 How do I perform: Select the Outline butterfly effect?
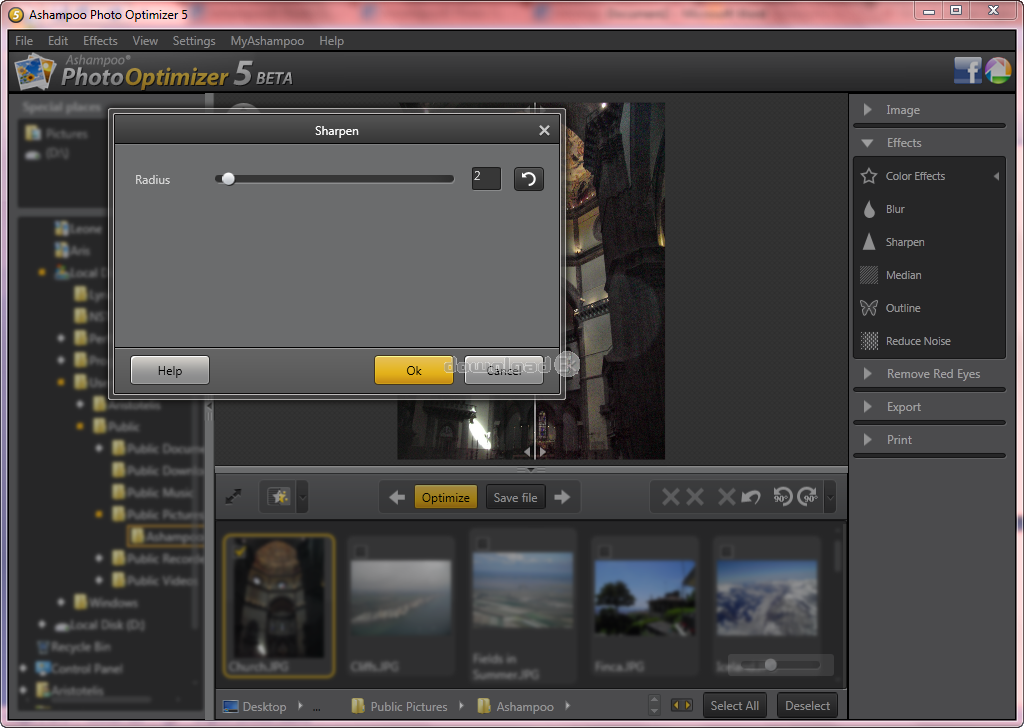[869, 308]
